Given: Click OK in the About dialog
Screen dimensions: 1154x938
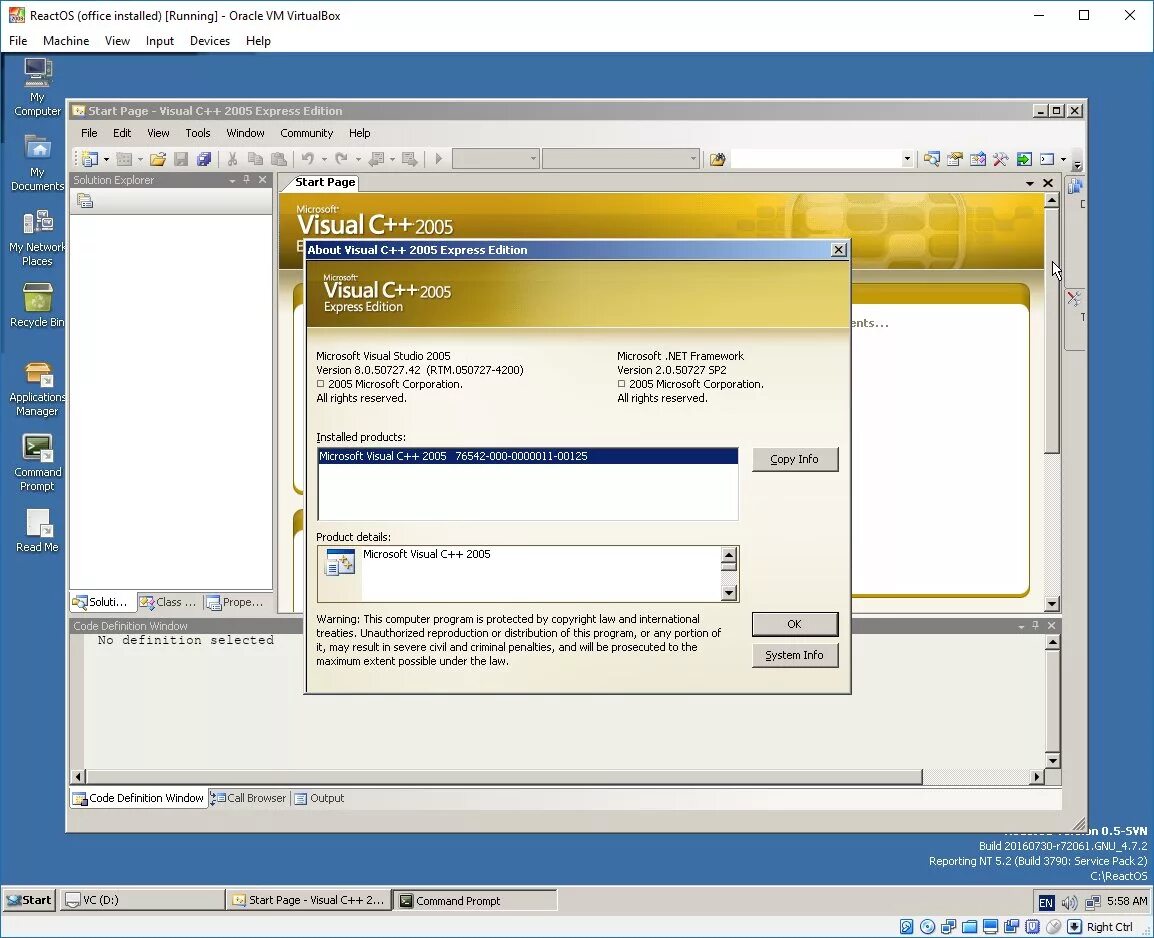Looking at the screenshot, I should 795,624.
